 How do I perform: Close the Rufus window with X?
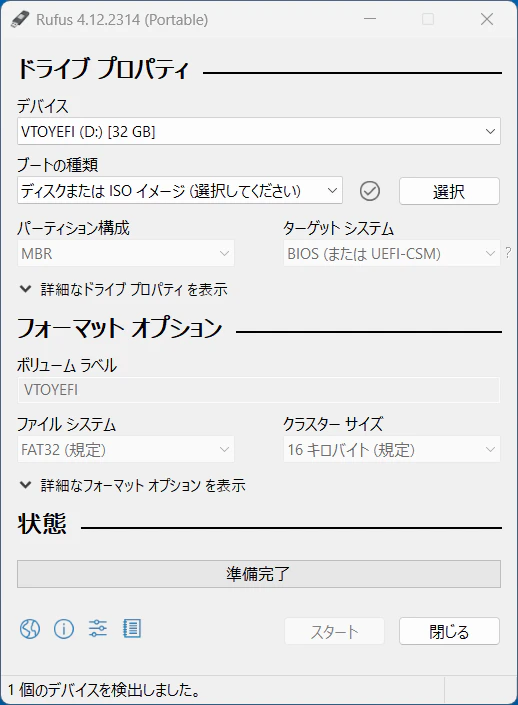(487, 19)
